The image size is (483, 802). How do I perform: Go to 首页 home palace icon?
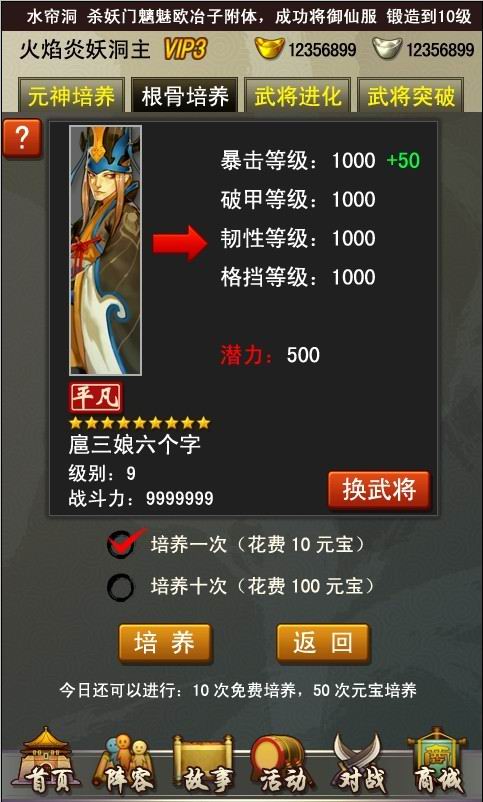tap(45, 761)
